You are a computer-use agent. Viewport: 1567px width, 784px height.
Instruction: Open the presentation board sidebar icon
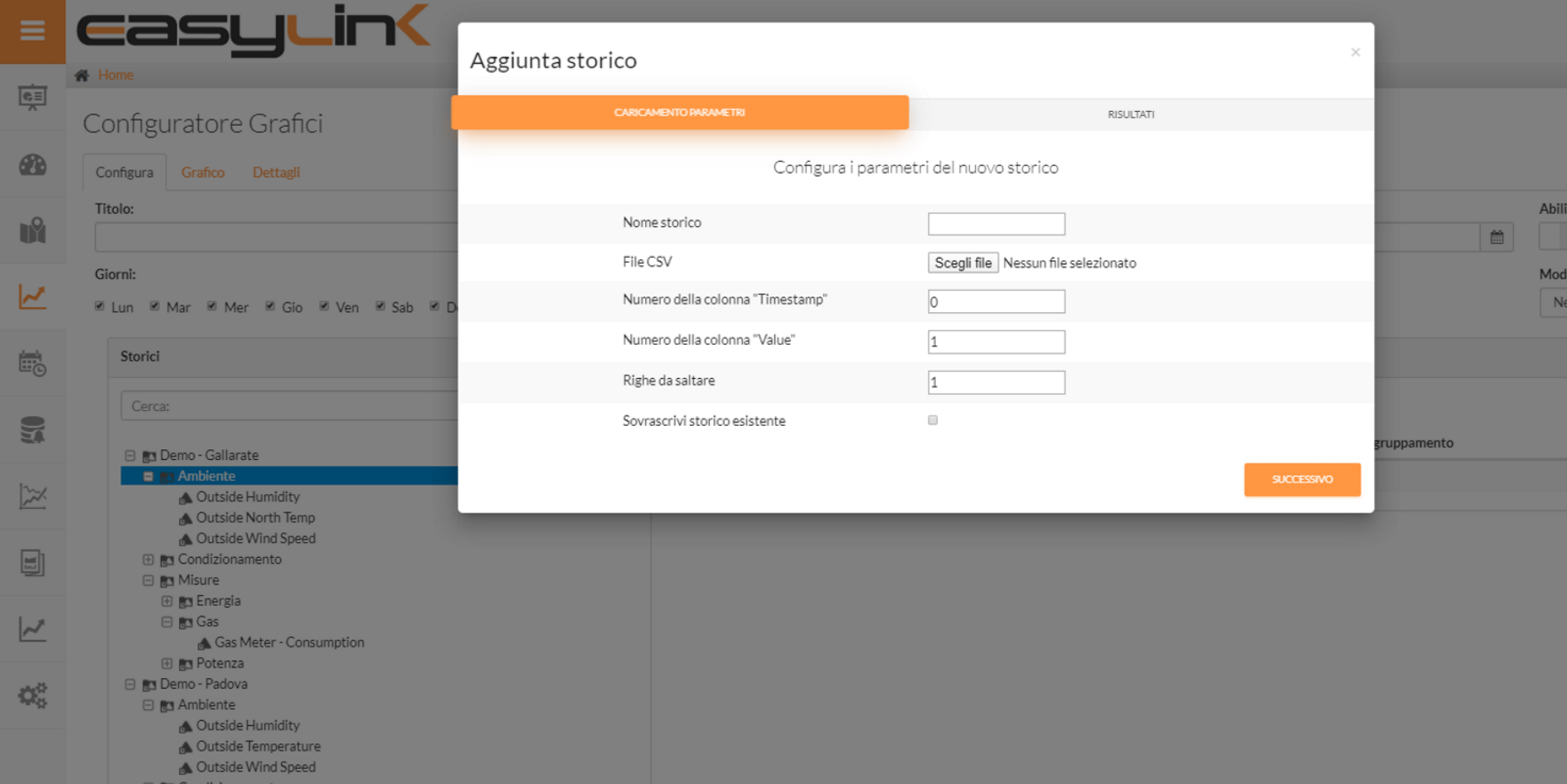(x=32, y=98)
